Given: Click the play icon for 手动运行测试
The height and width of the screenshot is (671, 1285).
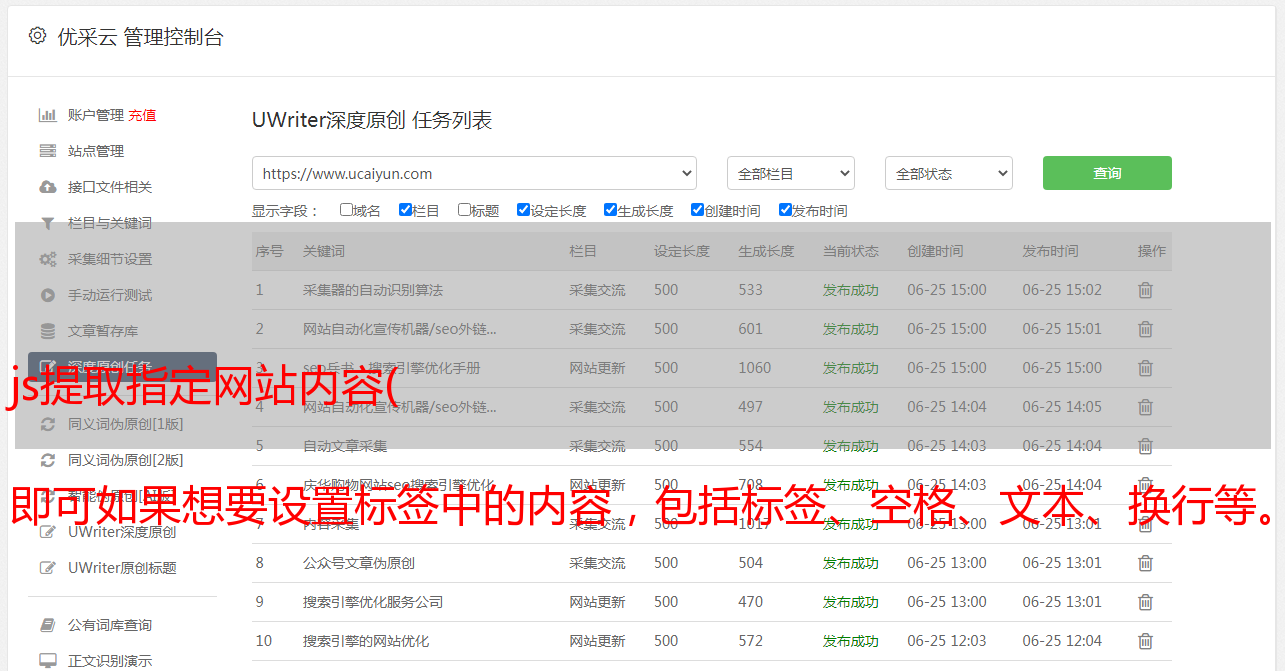Looking at the screenshot, I should point(47,295).
